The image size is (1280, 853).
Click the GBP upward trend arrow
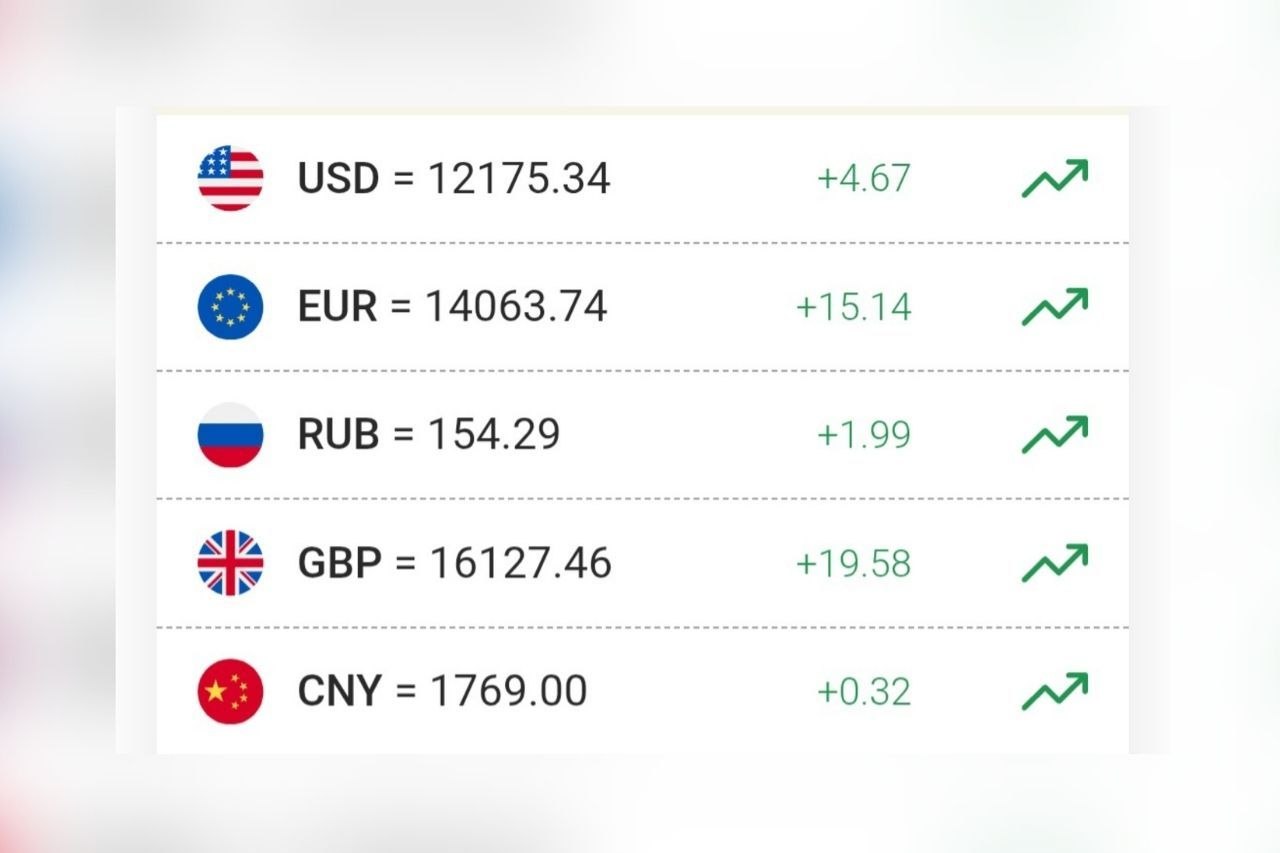pyautogui.click(x=1054, y=563)
